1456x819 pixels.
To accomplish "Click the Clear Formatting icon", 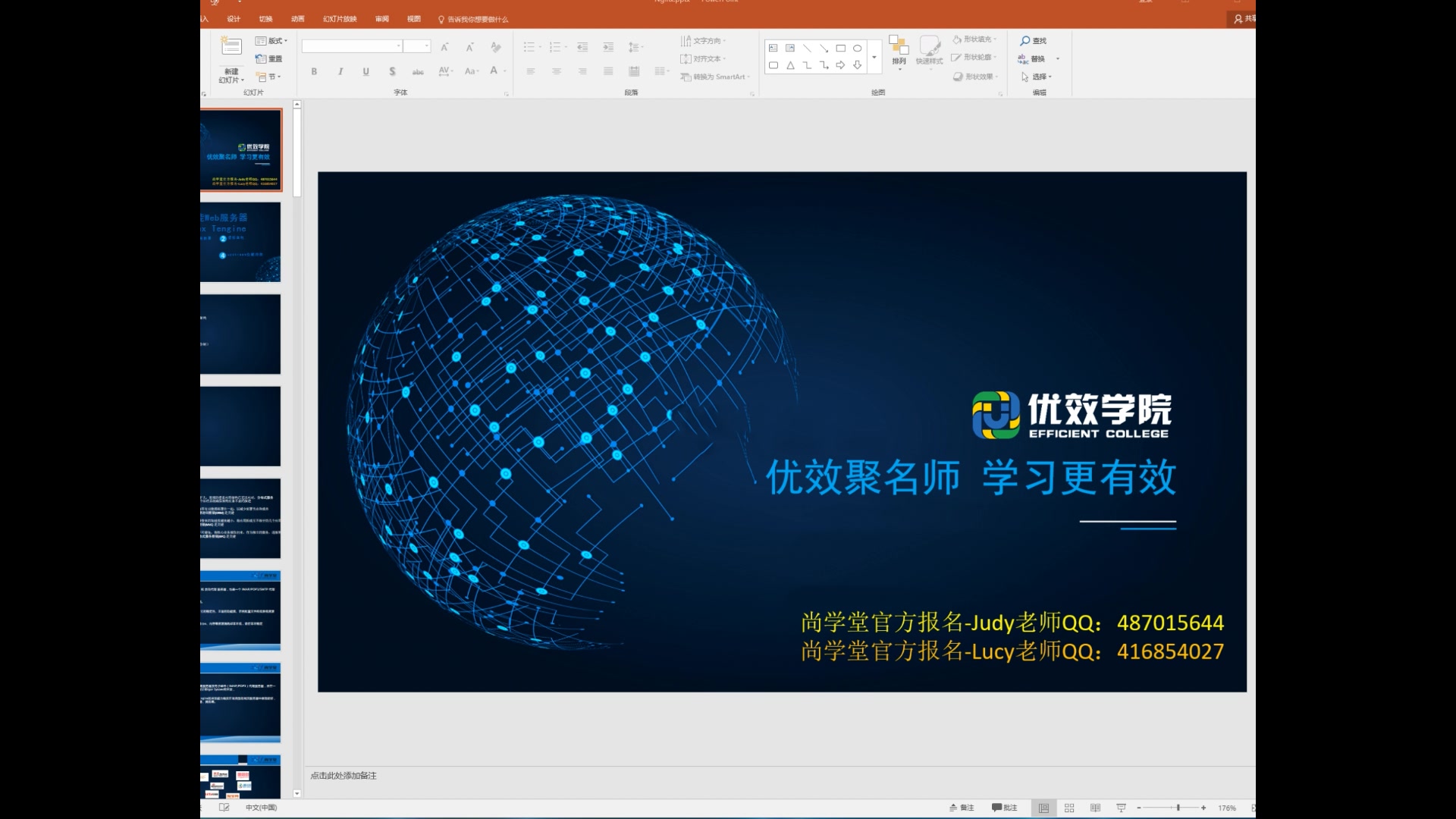I will click(x=496, y=47).
